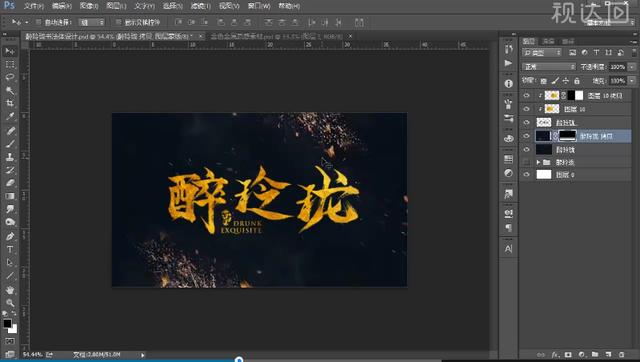Select the Eraser tool
The image size is (640, 362).
click(10, 183)
